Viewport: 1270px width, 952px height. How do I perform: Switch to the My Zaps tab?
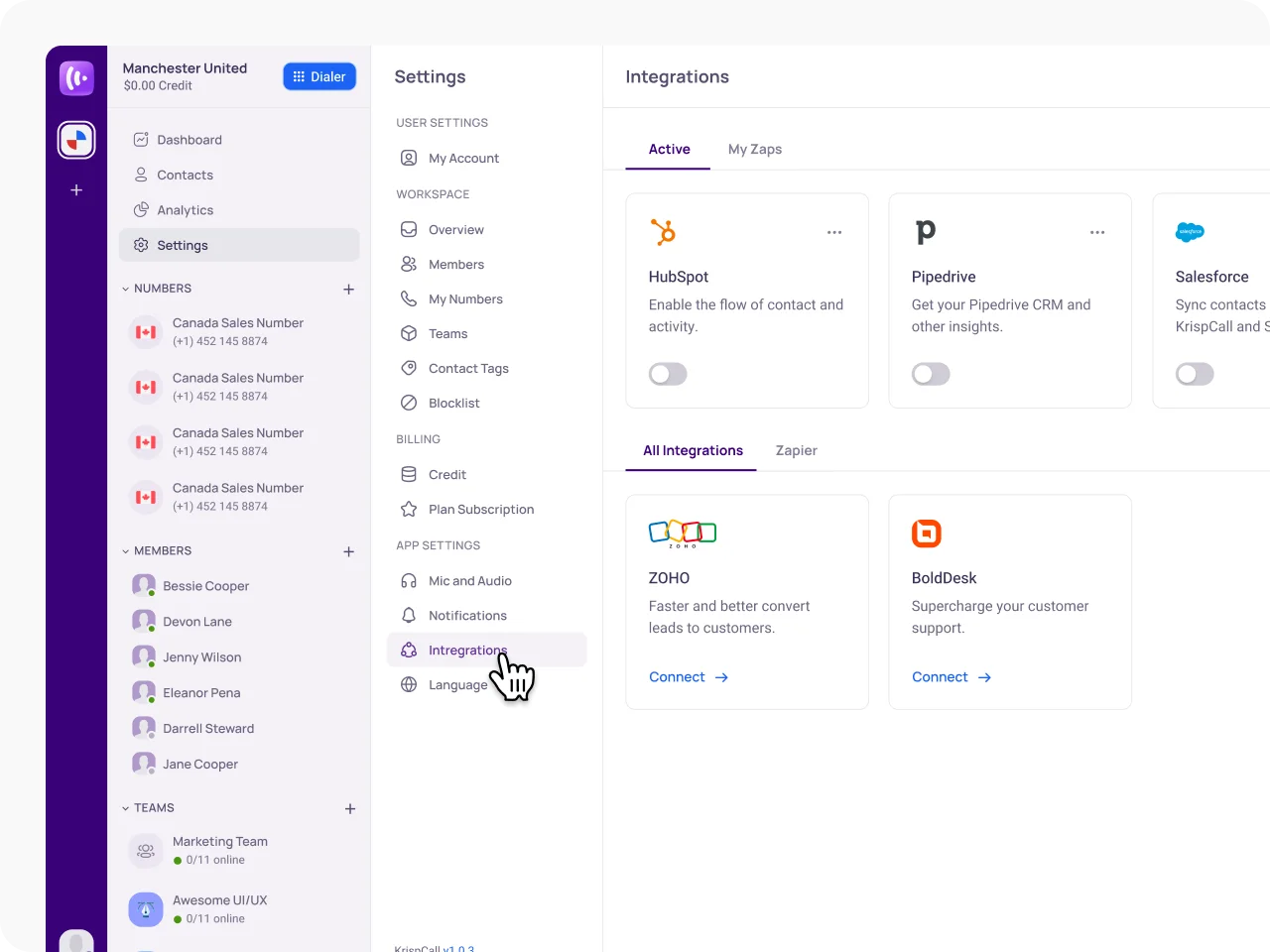755,149
